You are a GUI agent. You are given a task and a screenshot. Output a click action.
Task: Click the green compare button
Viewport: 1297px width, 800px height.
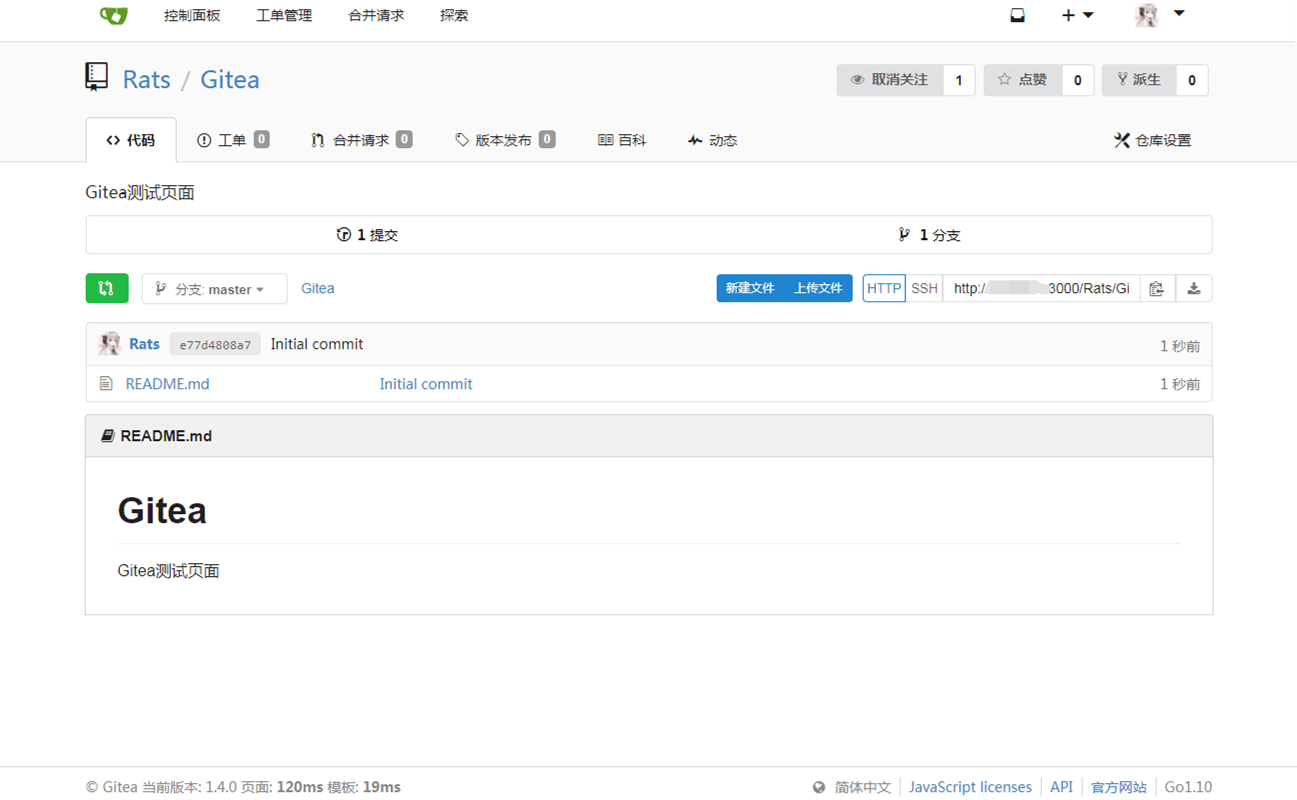click(107, 288)
